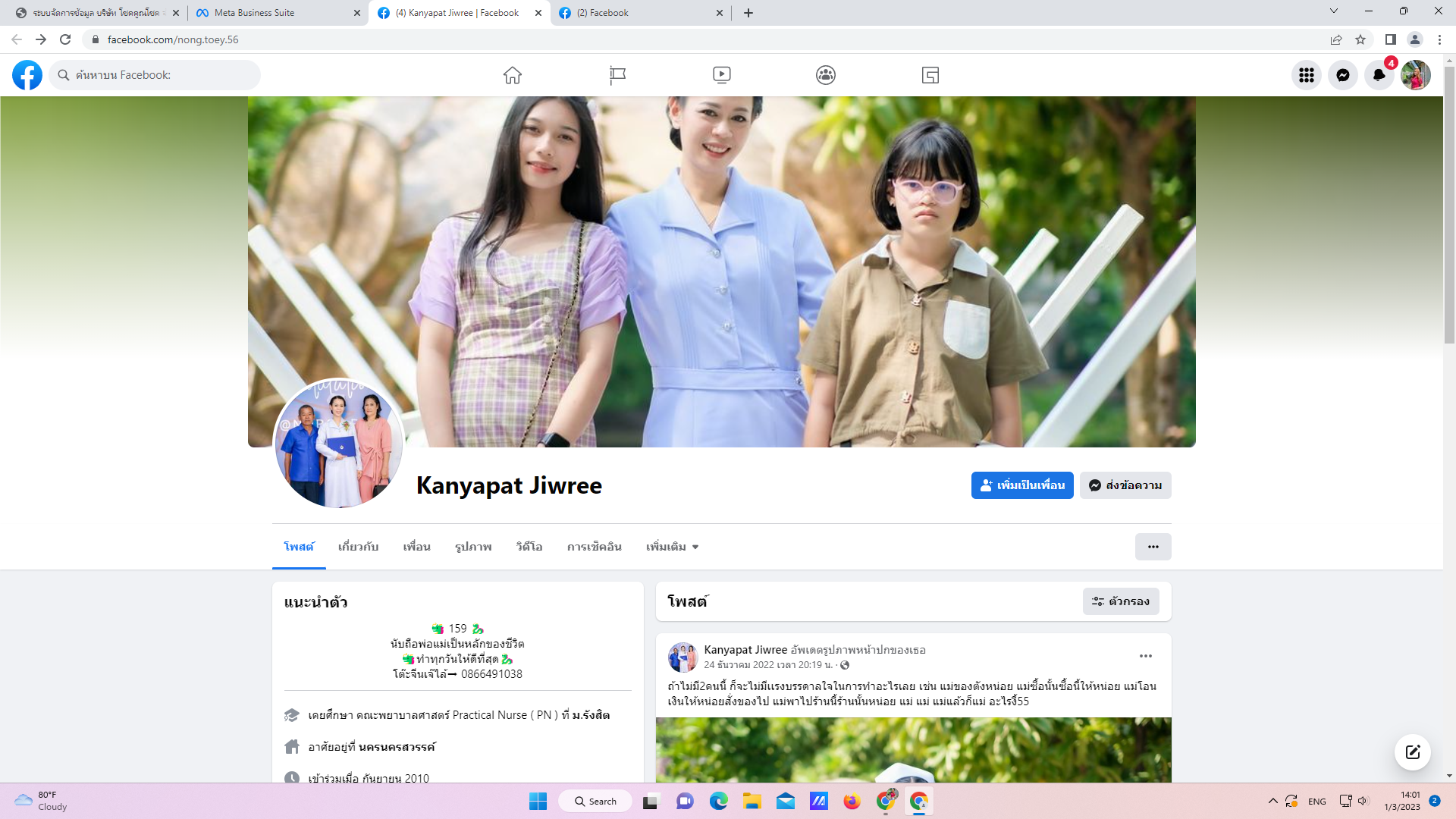Expand the เพิ่มเติม dropdown tab
1456x819 pixels.
click(x=672, y=547)
